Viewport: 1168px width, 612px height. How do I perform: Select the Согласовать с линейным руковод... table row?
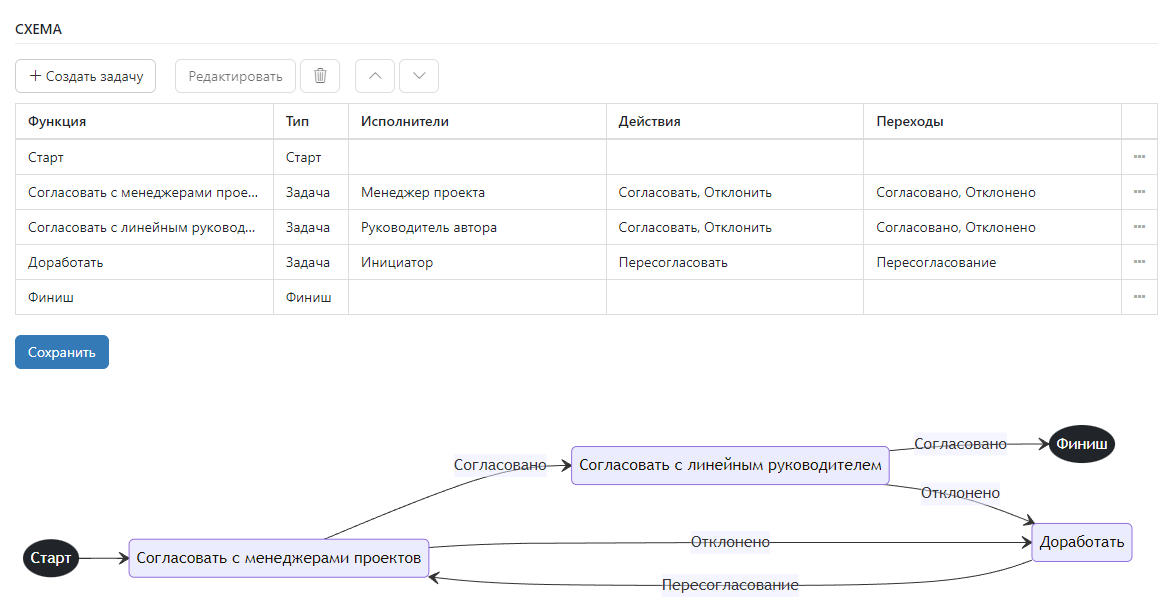[x=142, y=227]
